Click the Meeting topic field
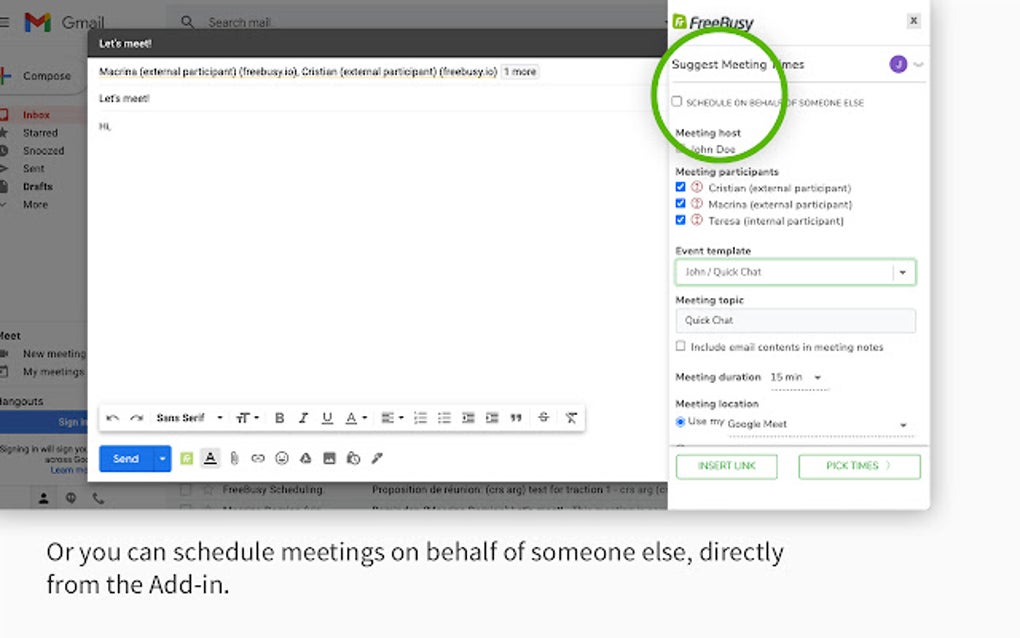The width and height of the screenshot is (1020, 638). point(795,321)
